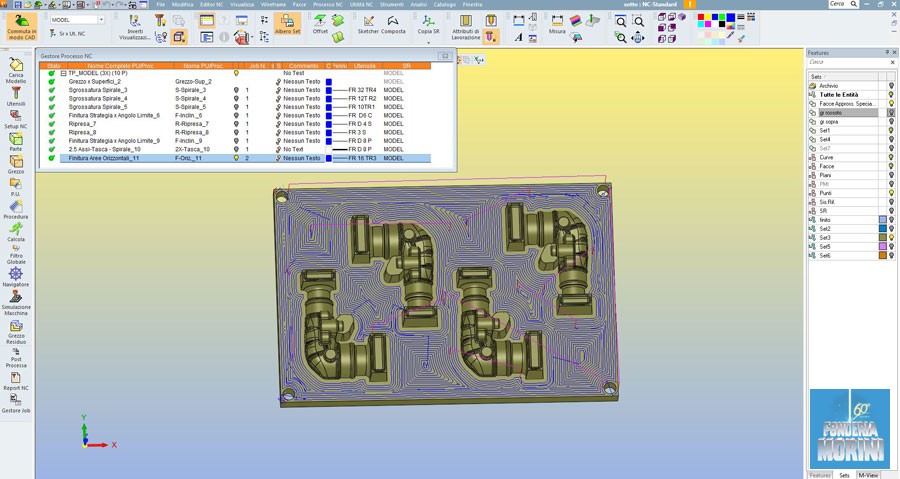This screenshot has width=900, height=479.
Task: Toggle bulb on TP_MODEL (3X) row
Action: click(236, 73)
